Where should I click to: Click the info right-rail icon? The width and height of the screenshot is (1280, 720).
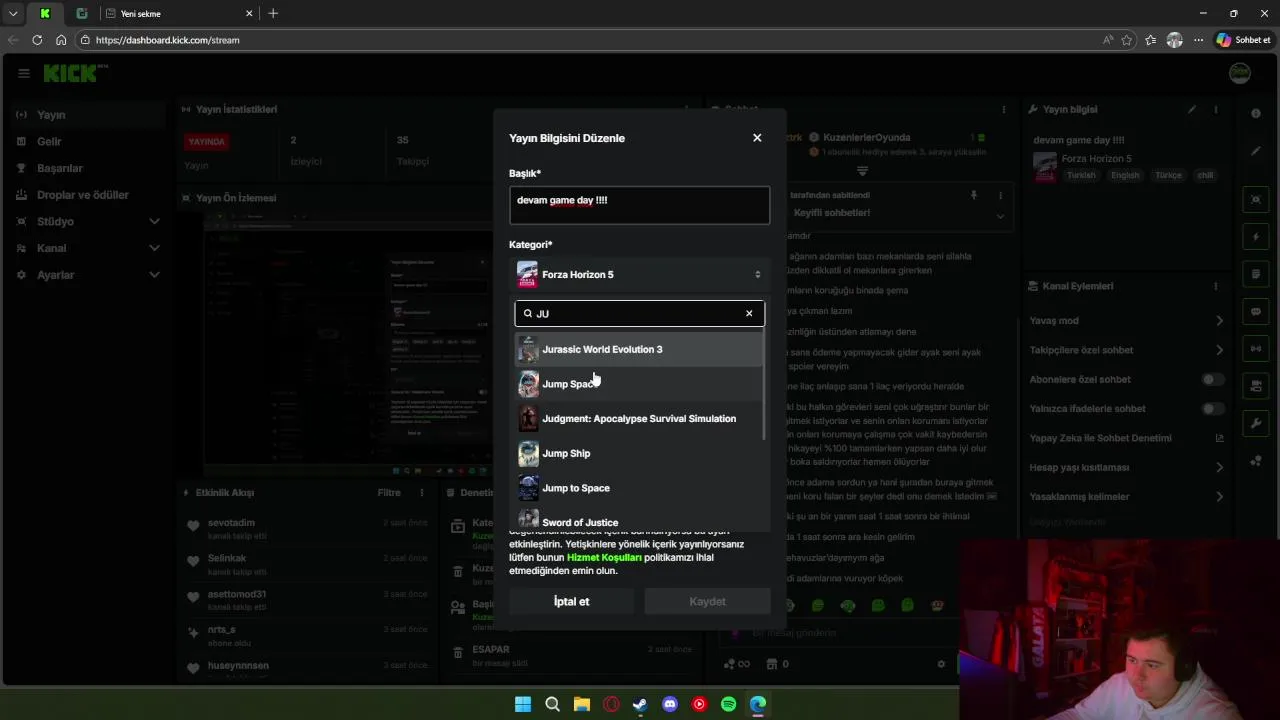[x=1256, y=114]
